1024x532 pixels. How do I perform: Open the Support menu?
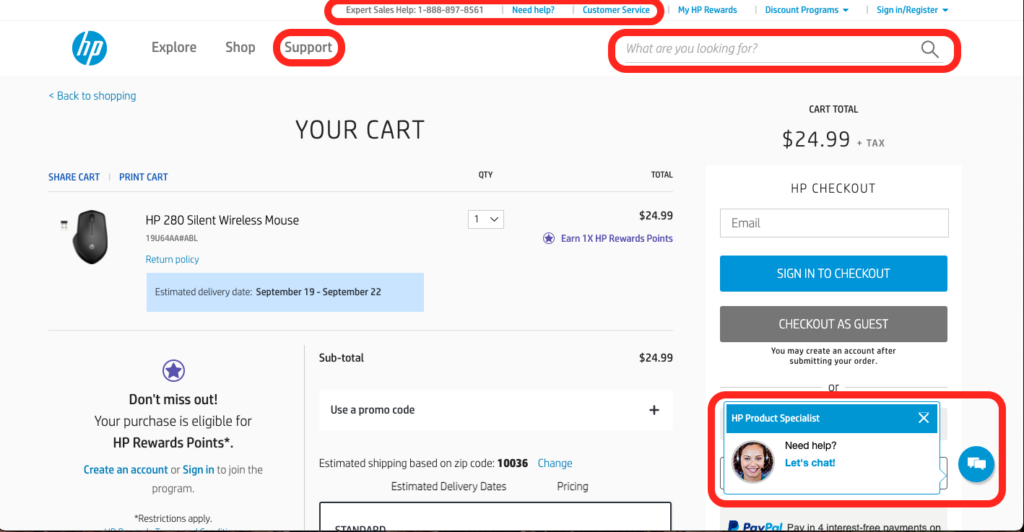click(x=308, y=47)
